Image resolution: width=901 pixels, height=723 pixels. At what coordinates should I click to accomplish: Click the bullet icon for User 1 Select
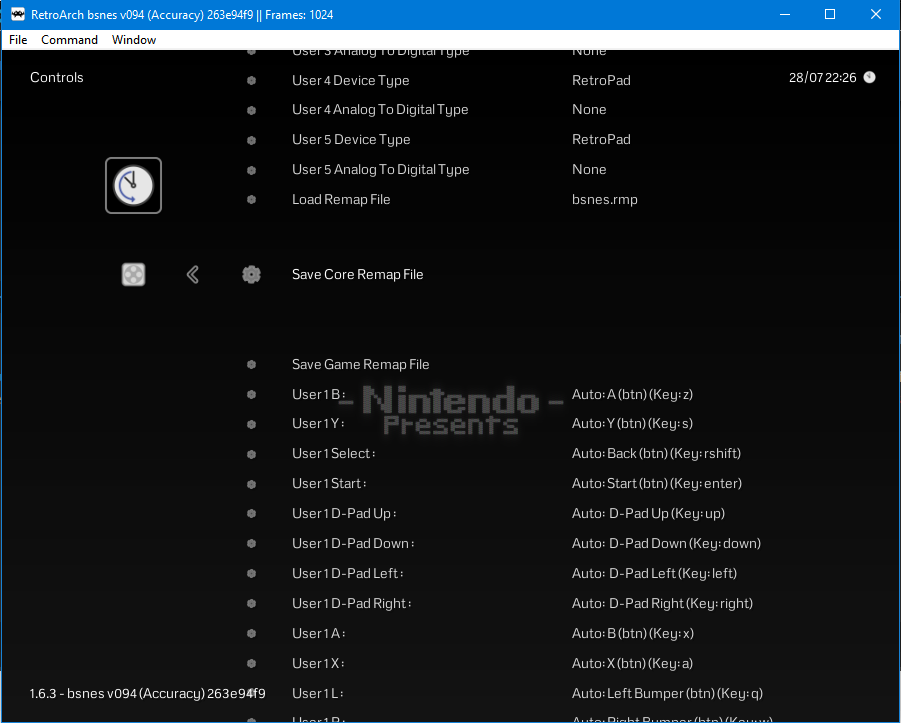pyautogui.click(x=251, y=454)
